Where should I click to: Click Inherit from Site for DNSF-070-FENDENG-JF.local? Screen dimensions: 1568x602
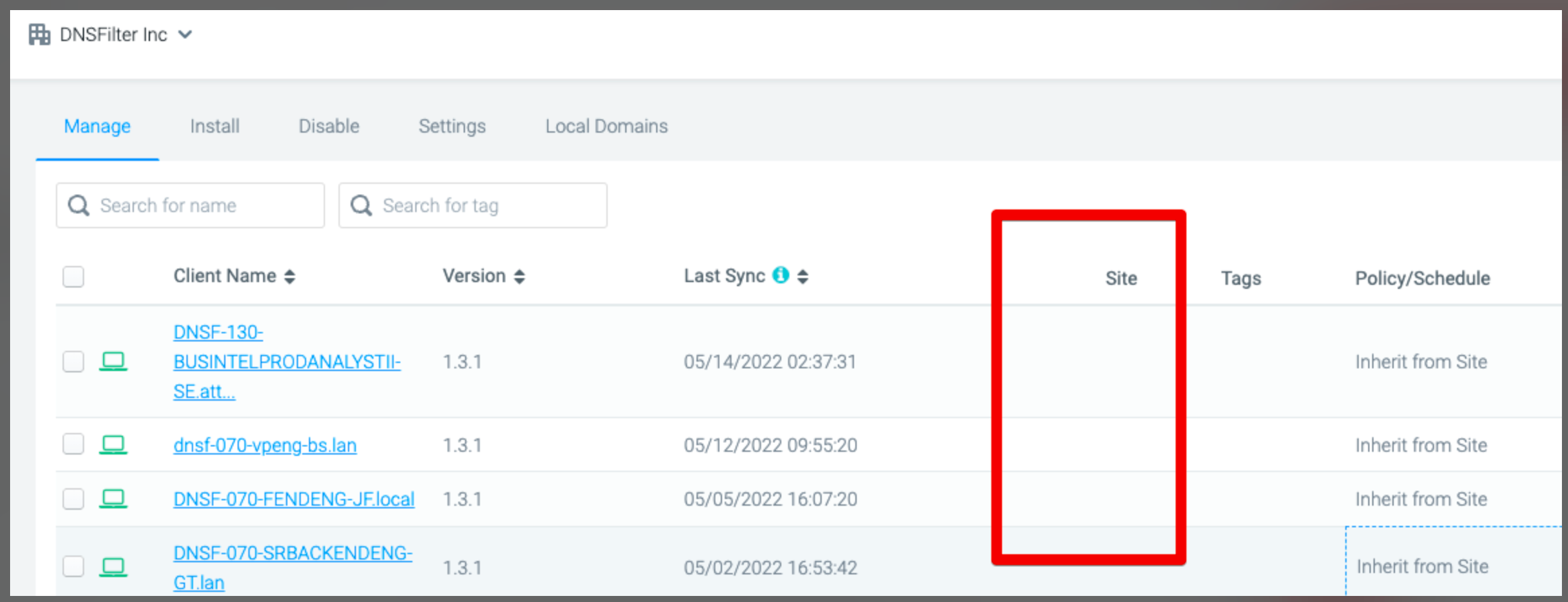point(1421,499)
